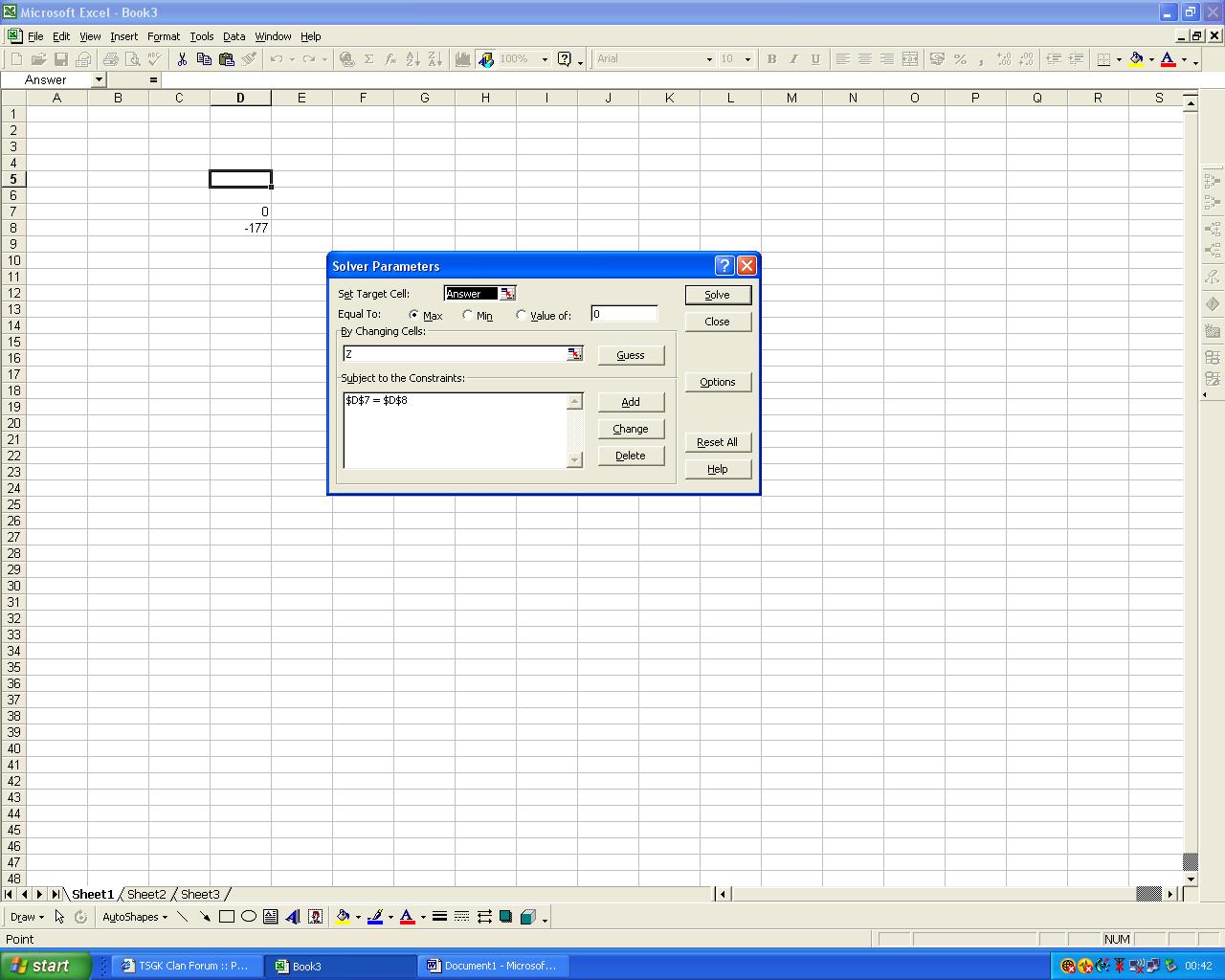
Task: Switch to the Sheet2 tab
Action: (x=146, y=894)
